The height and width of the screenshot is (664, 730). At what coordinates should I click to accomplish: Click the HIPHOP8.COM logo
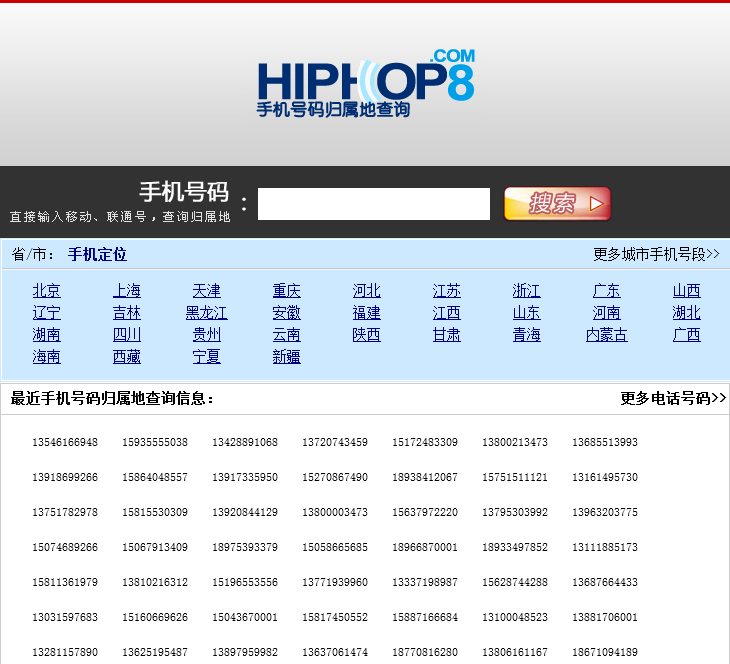pyautogui.click(x=366, y=83)
